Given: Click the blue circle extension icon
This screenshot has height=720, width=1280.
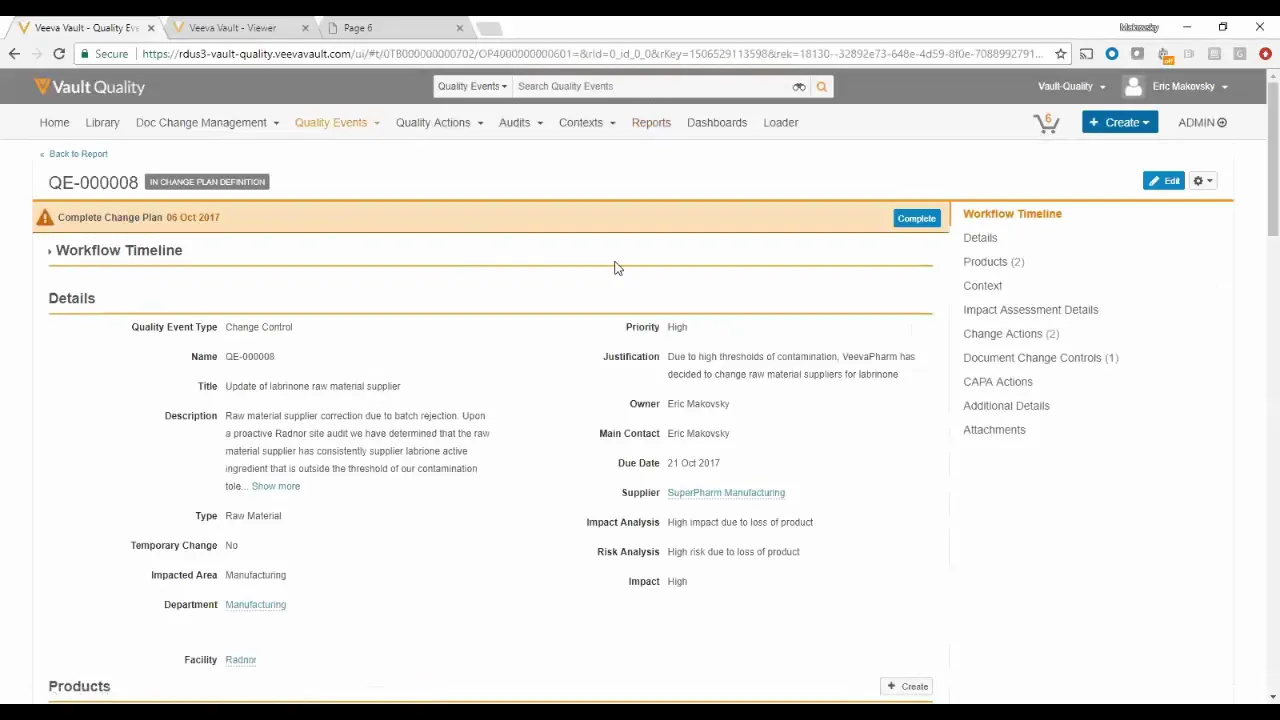Looking at the screenshot, I should coord(1112,54).
